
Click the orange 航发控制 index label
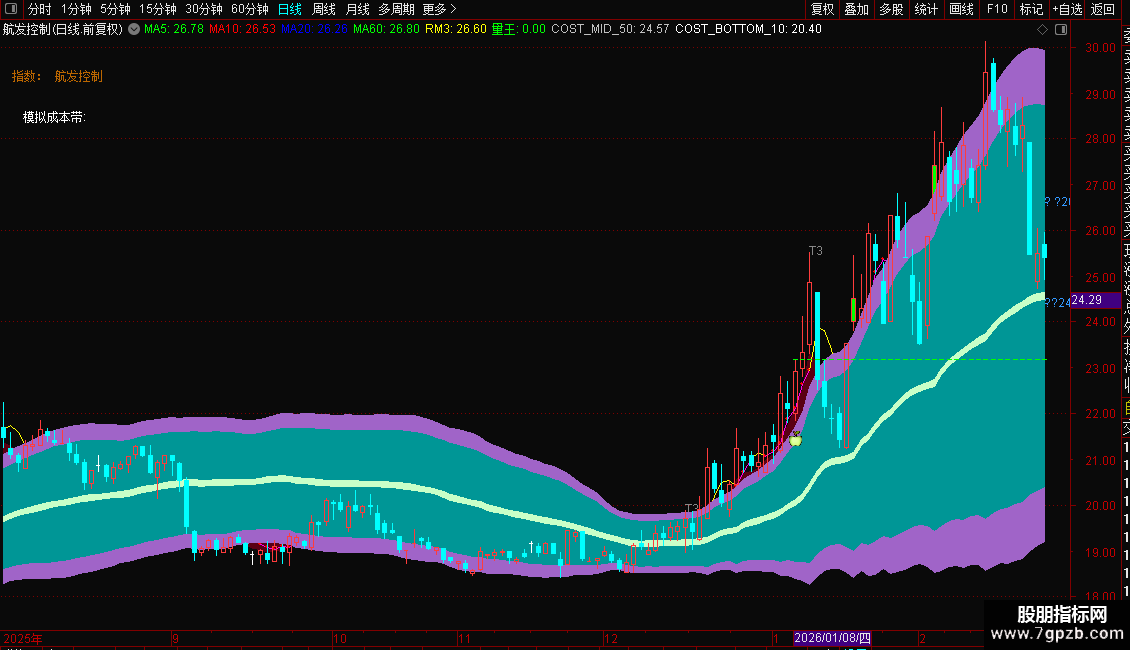pyautogui.click(x=79, y=76)
